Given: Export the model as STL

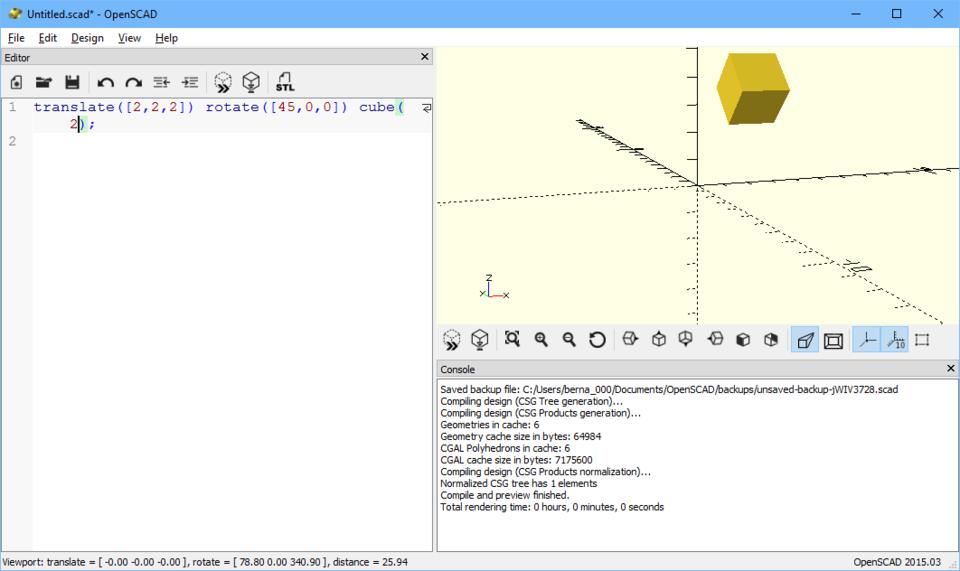Looking at the screenshot, I should click(285, 83).
